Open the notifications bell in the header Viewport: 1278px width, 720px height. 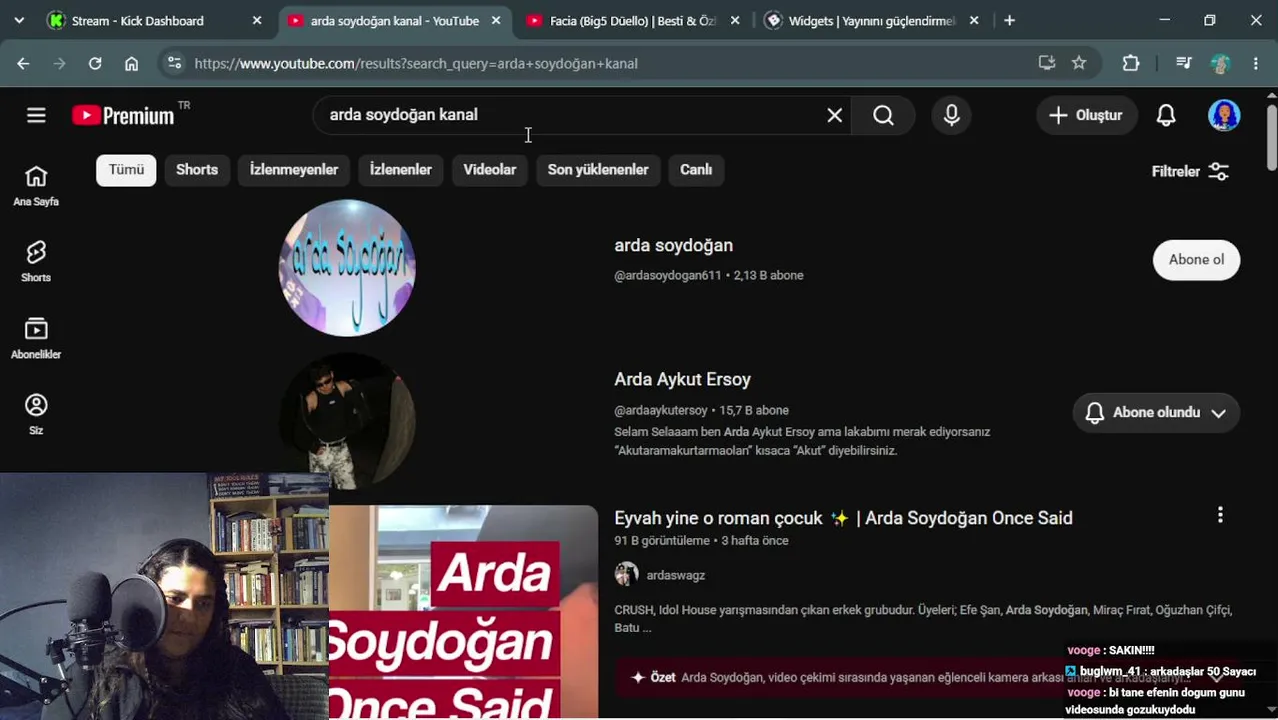coord(1166,115)
